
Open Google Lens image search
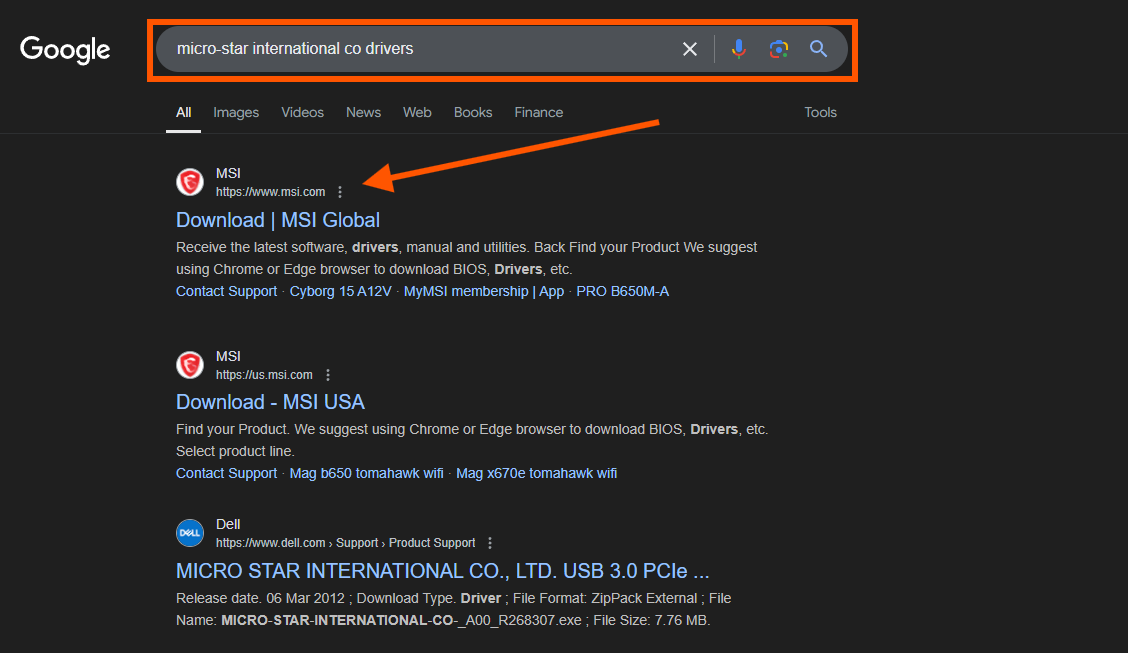pyautogui.click(x=778, y=49)
